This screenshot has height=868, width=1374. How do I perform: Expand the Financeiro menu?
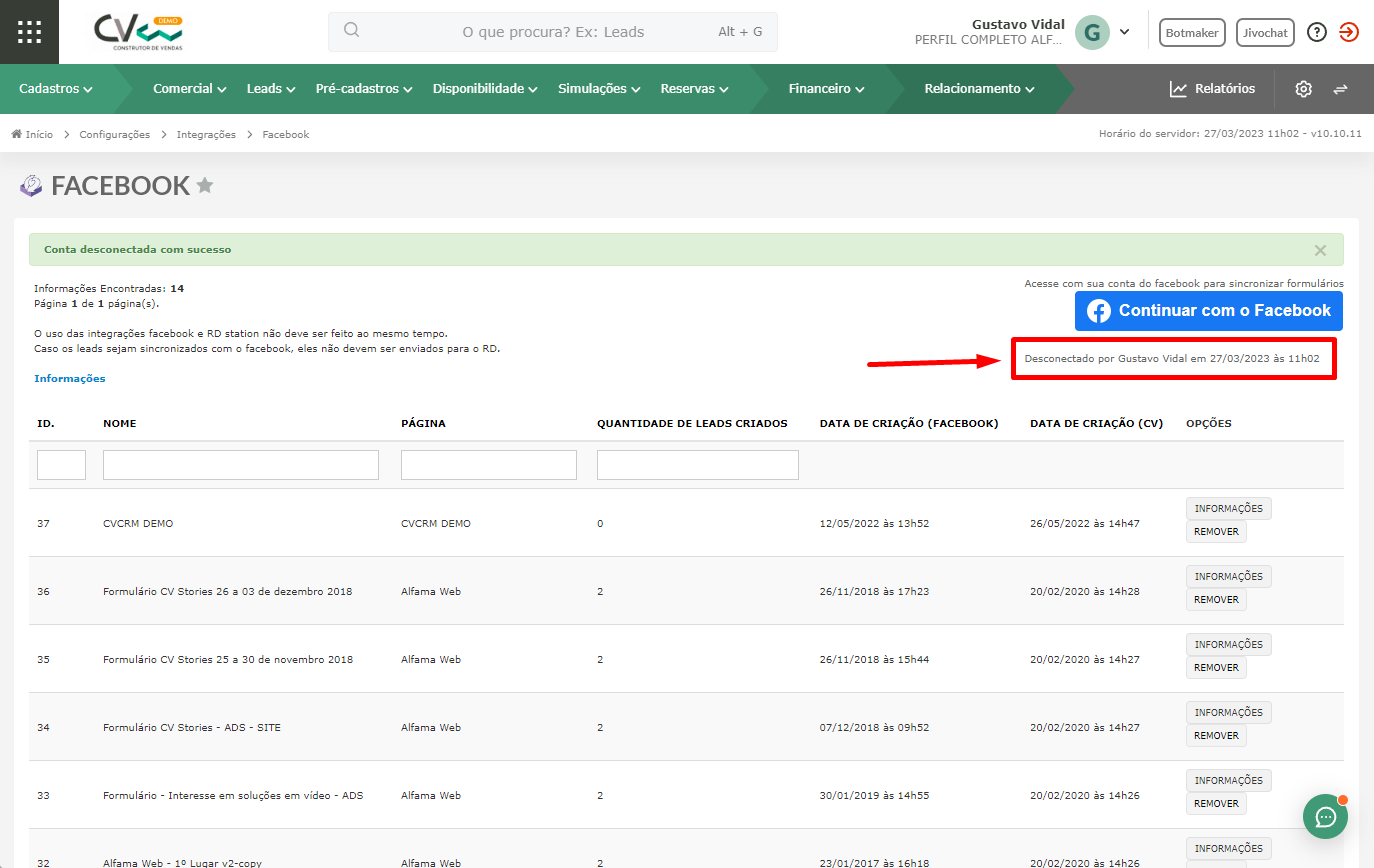click(x=826, y=89)
